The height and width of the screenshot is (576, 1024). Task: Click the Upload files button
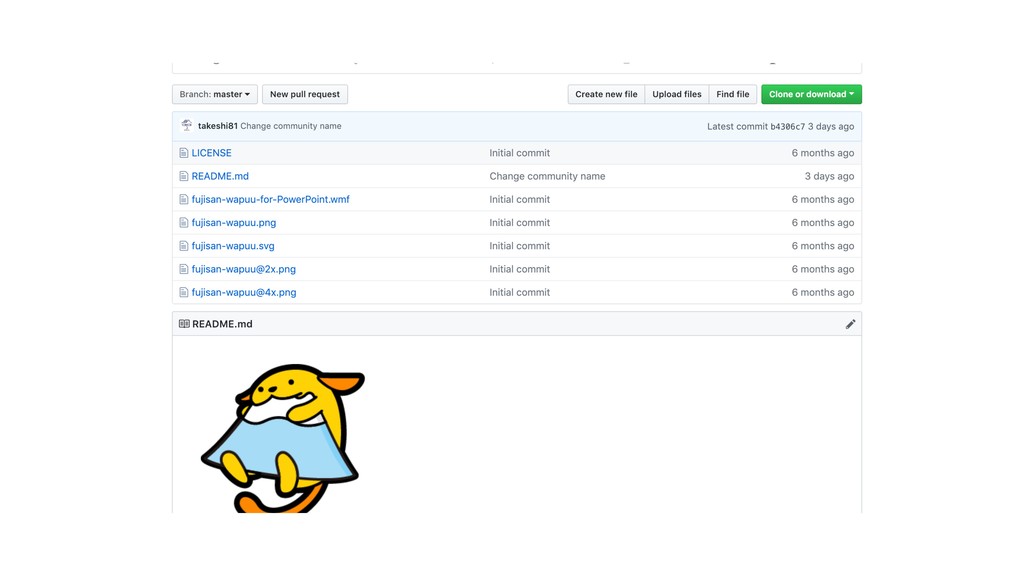tap(677, 94)
